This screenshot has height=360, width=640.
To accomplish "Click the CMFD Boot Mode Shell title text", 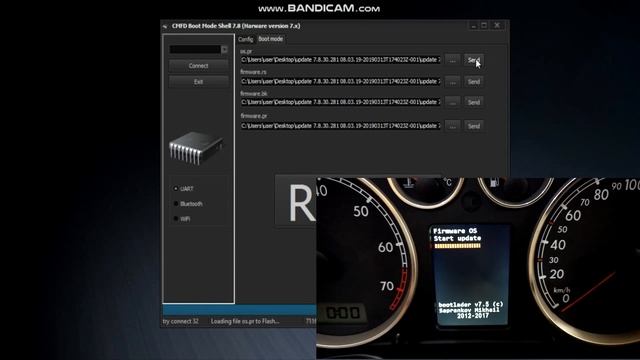I will point(236,26).
